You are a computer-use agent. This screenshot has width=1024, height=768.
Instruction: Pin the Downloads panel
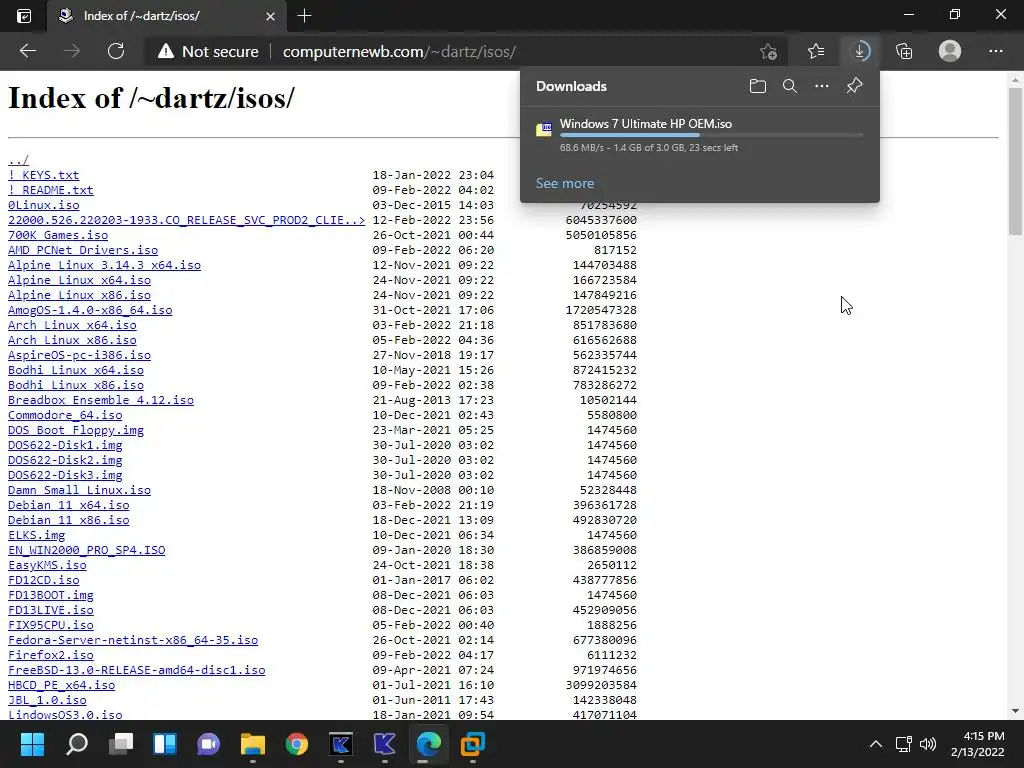[x=854, y=86]
